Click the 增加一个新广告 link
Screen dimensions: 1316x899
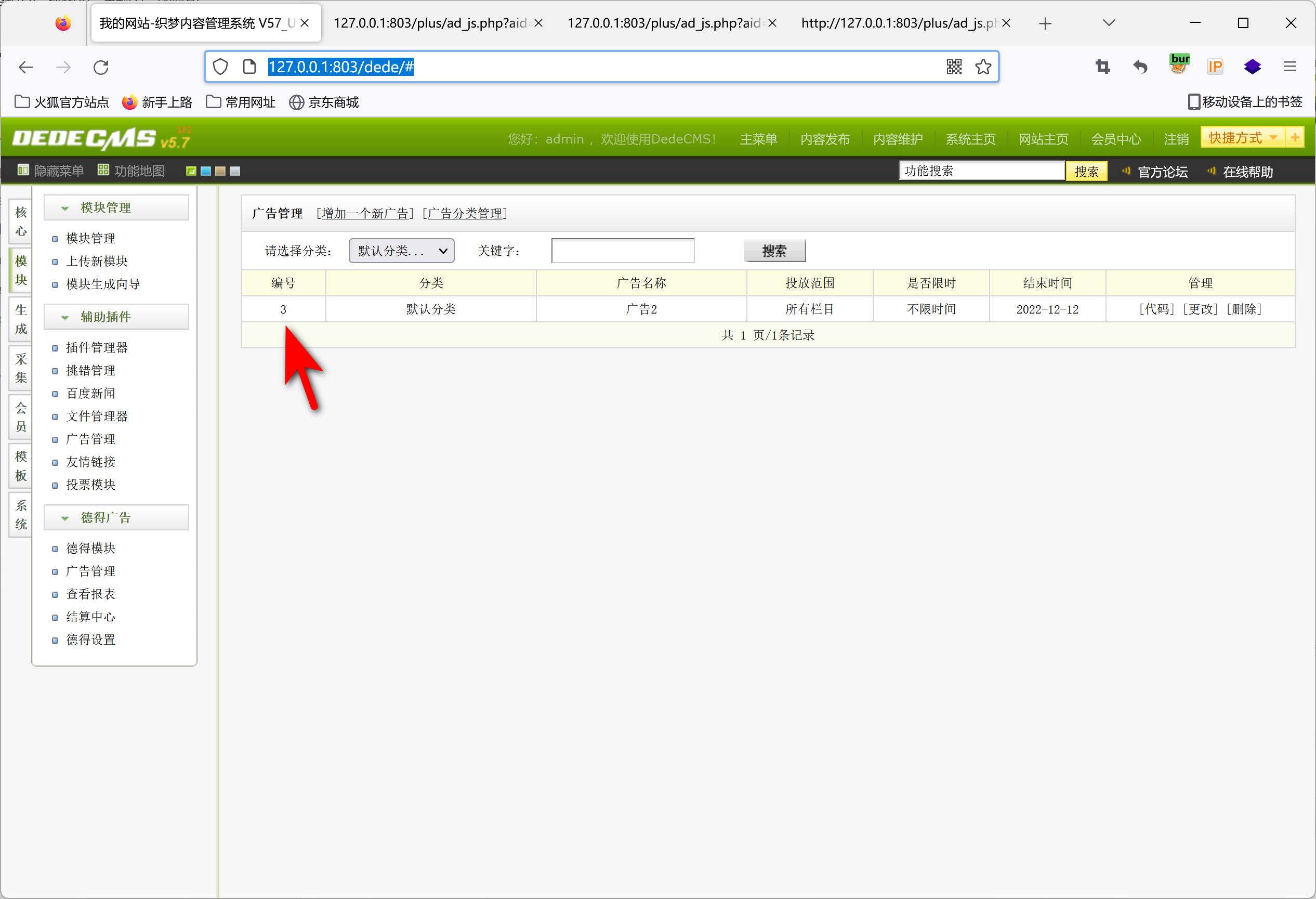365,214
